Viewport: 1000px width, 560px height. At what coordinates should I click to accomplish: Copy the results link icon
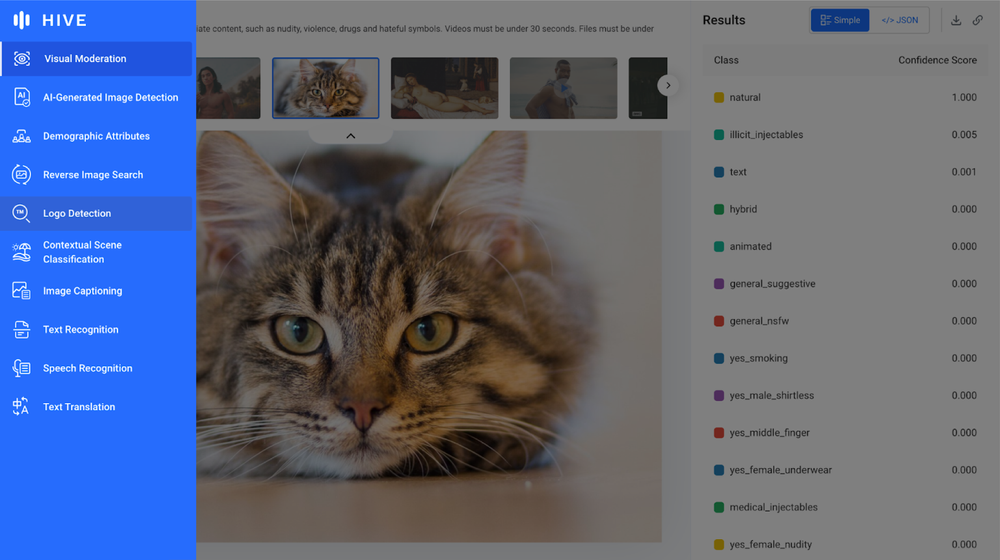(x=978, y=20)
